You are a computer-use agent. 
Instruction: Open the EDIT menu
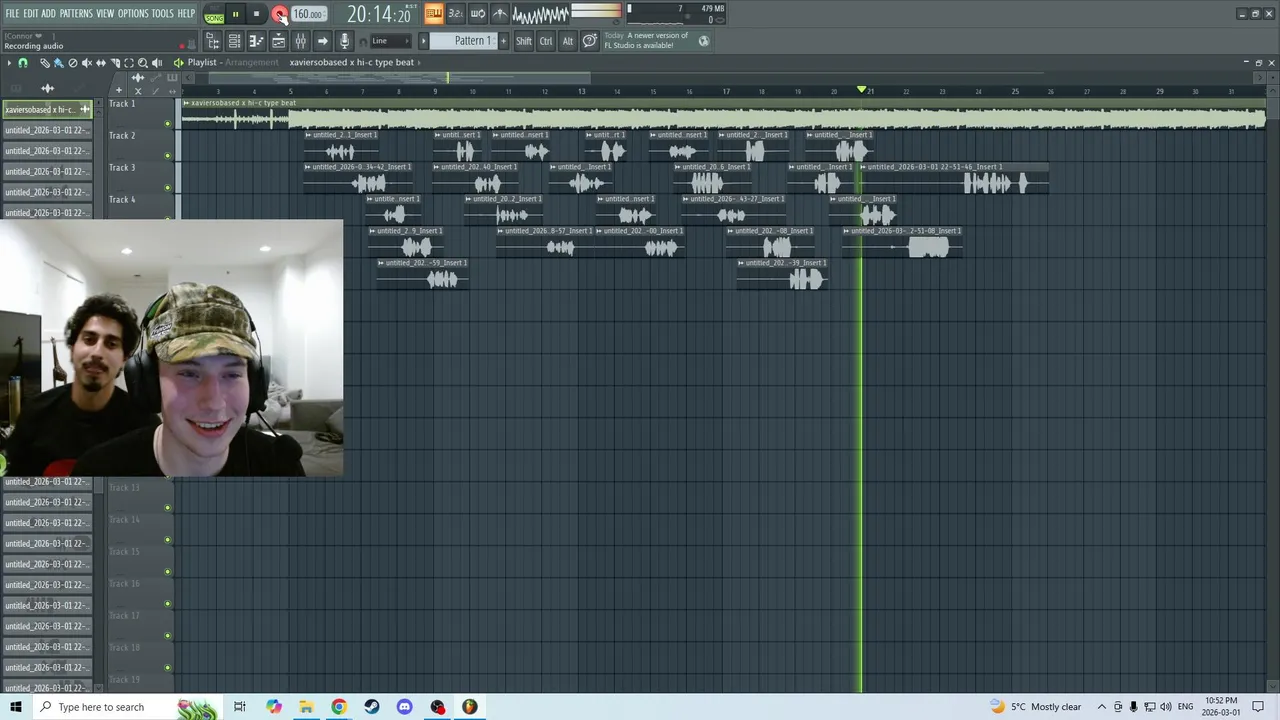[x=30, y=13]
